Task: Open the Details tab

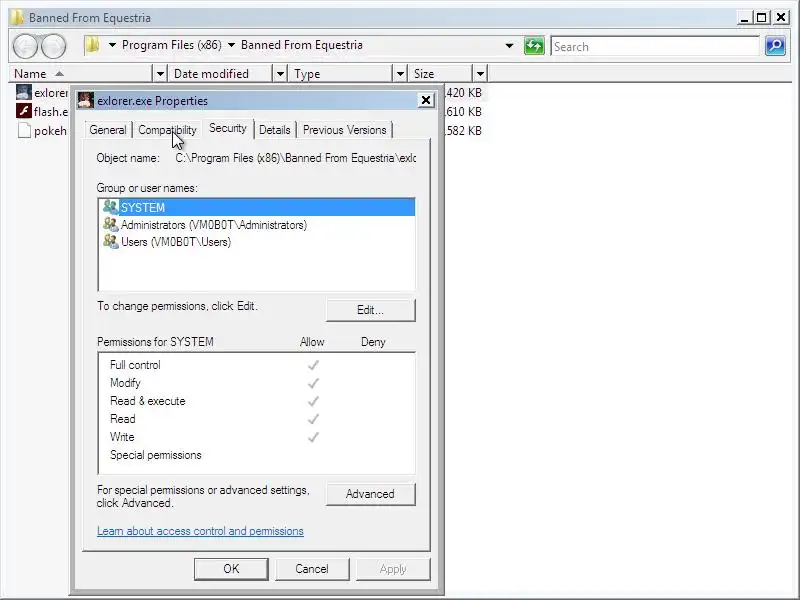Action: [274, 130]
